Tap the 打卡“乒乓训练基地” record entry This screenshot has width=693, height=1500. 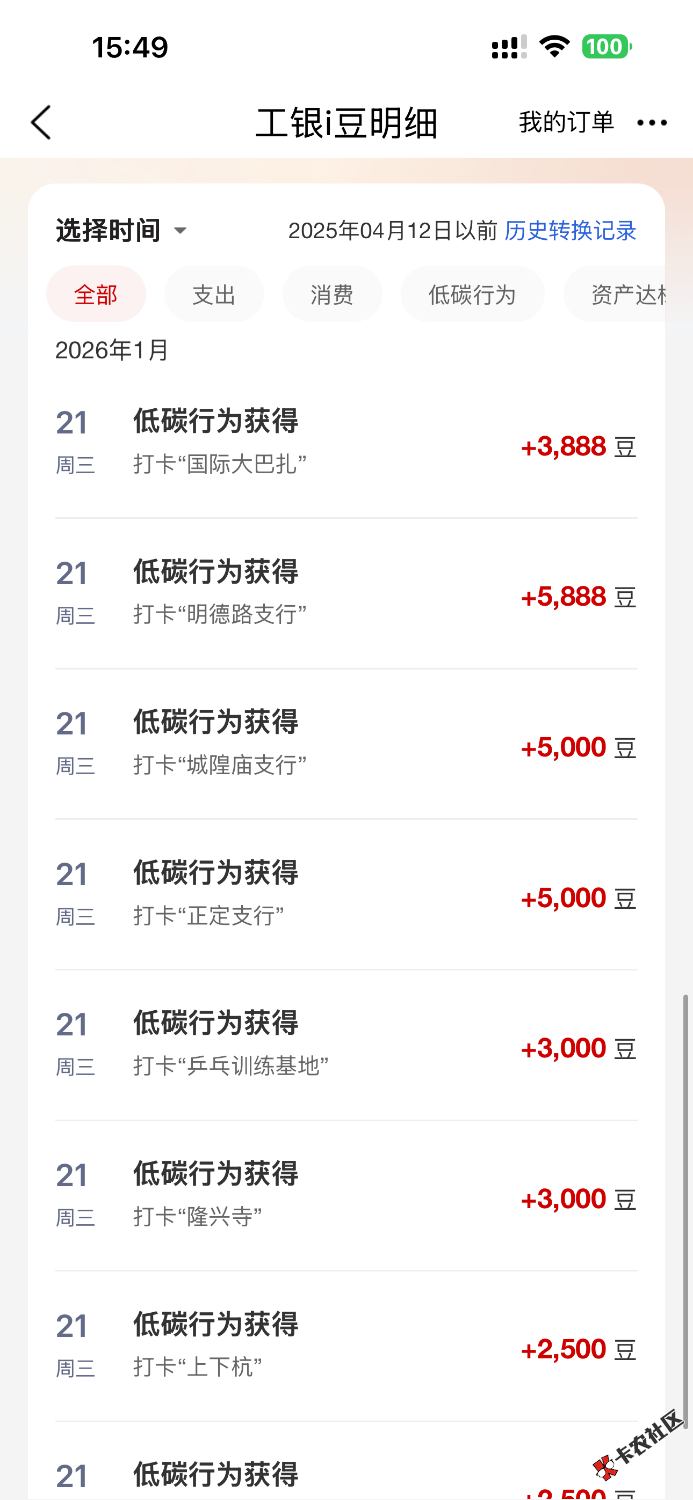pos(345,1045)
